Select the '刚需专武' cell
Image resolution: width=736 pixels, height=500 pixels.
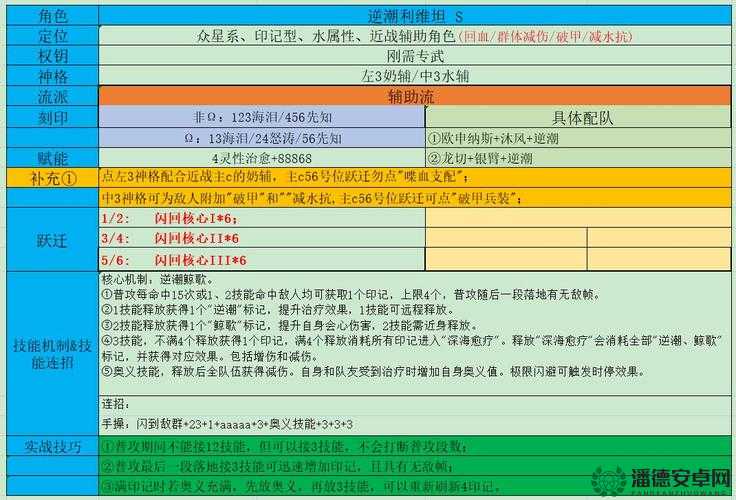point(415,56)
